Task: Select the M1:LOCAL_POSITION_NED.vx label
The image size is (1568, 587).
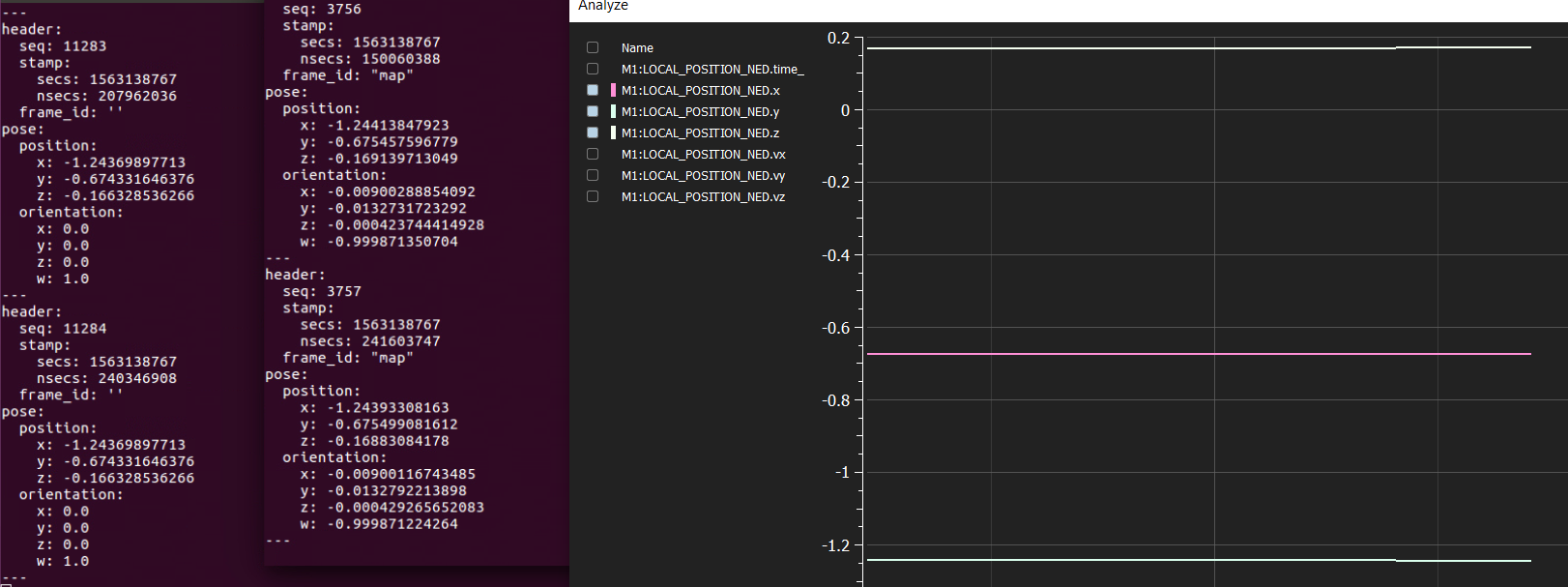Action: click(x=704, y=155)
